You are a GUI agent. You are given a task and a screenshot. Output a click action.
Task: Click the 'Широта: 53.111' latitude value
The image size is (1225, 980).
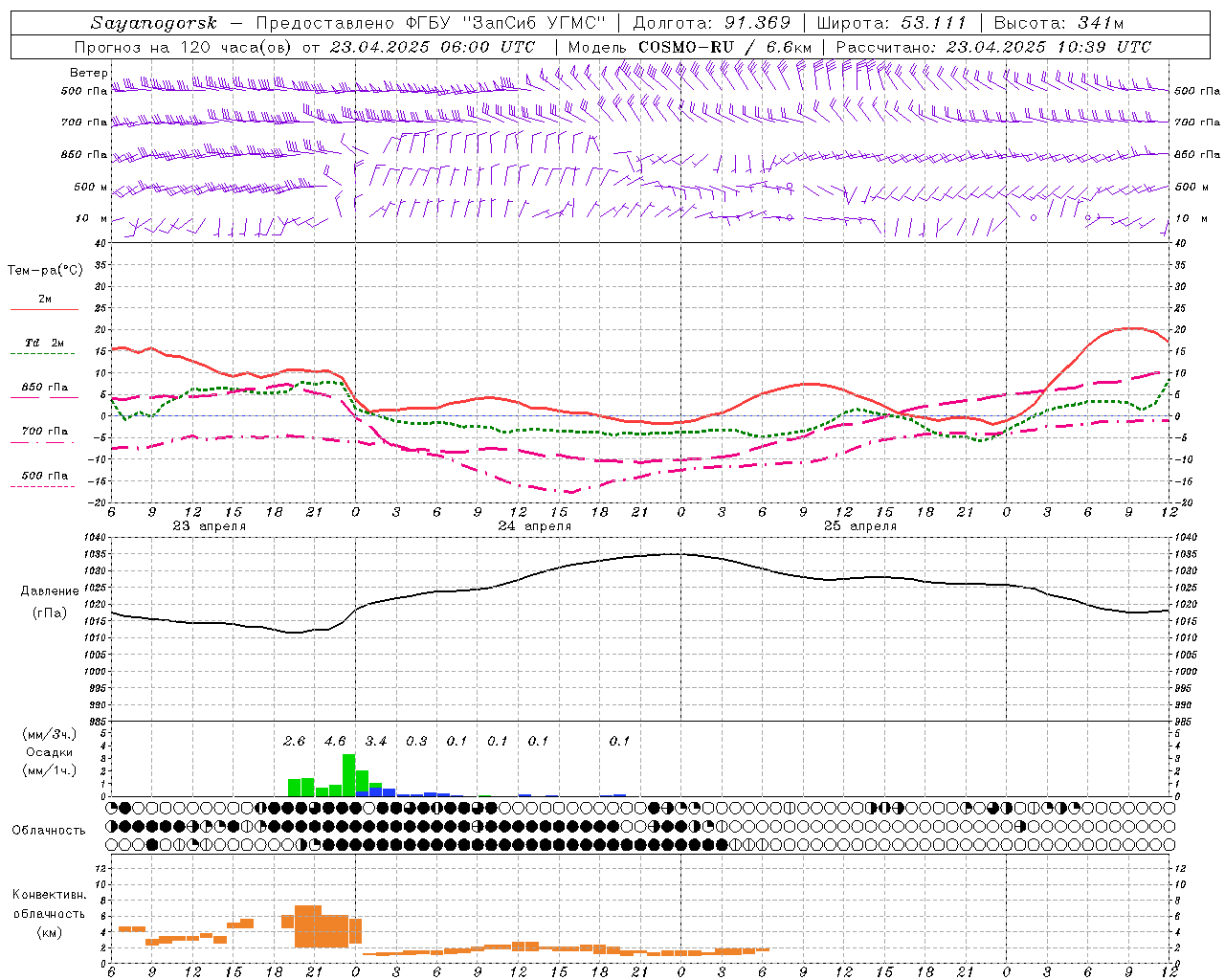pos(891,23)
